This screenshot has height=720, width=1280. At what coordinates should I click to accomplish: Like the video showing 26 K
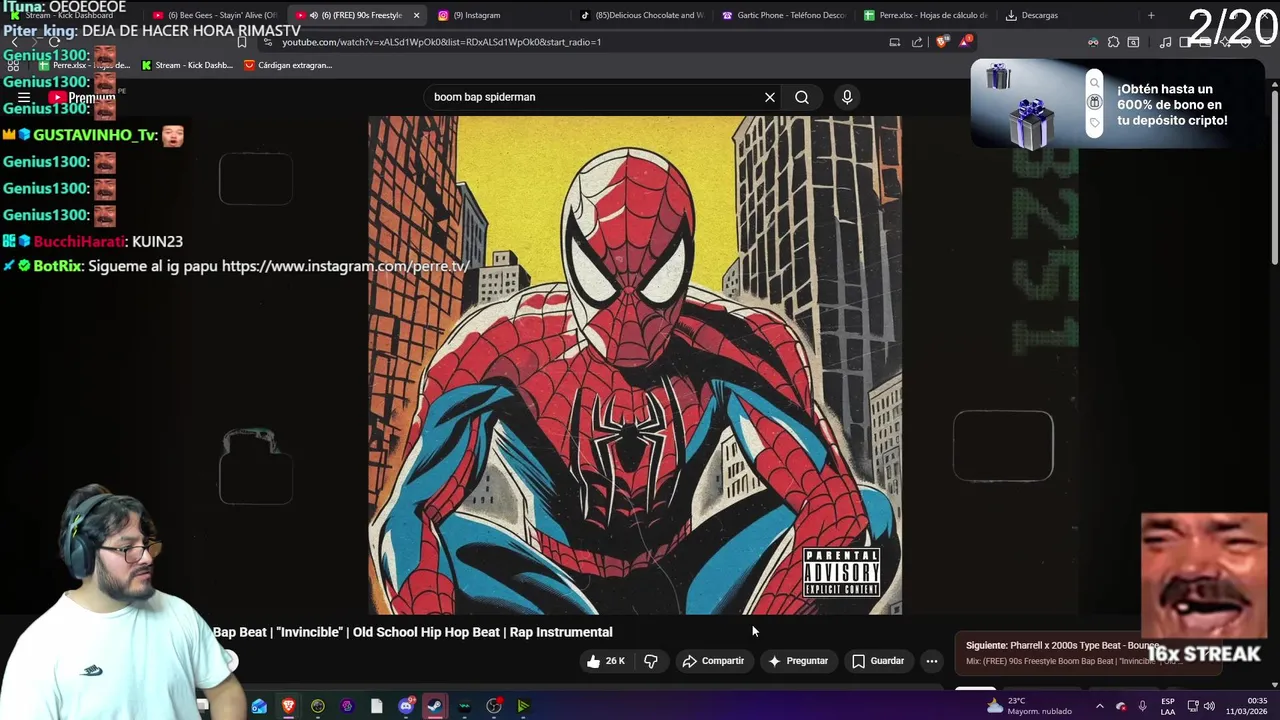click(606, 661)
